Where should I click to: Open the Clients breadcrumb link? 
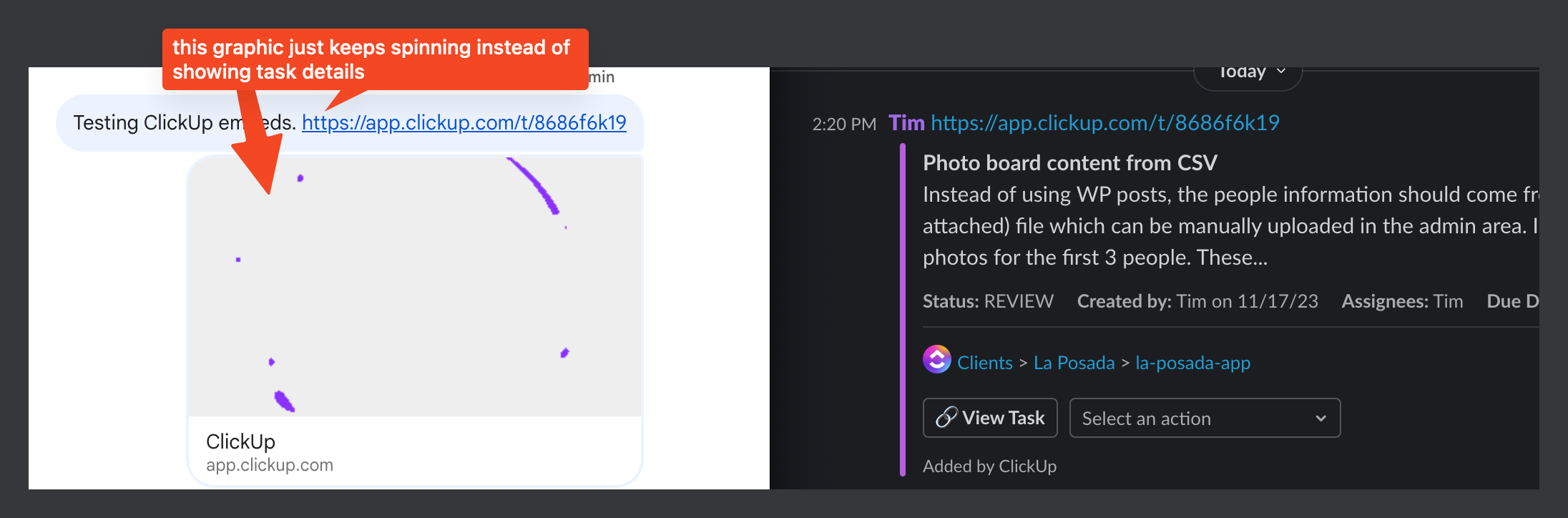tap(985, 363)
